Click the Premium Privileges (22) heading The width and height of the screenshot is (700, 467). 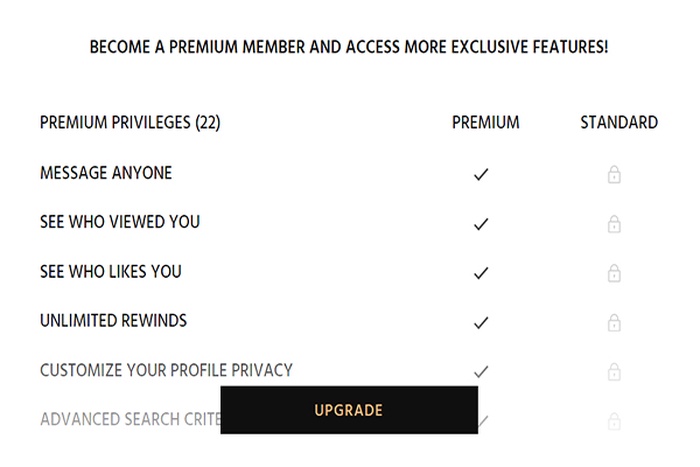click(x=130, y=123)
